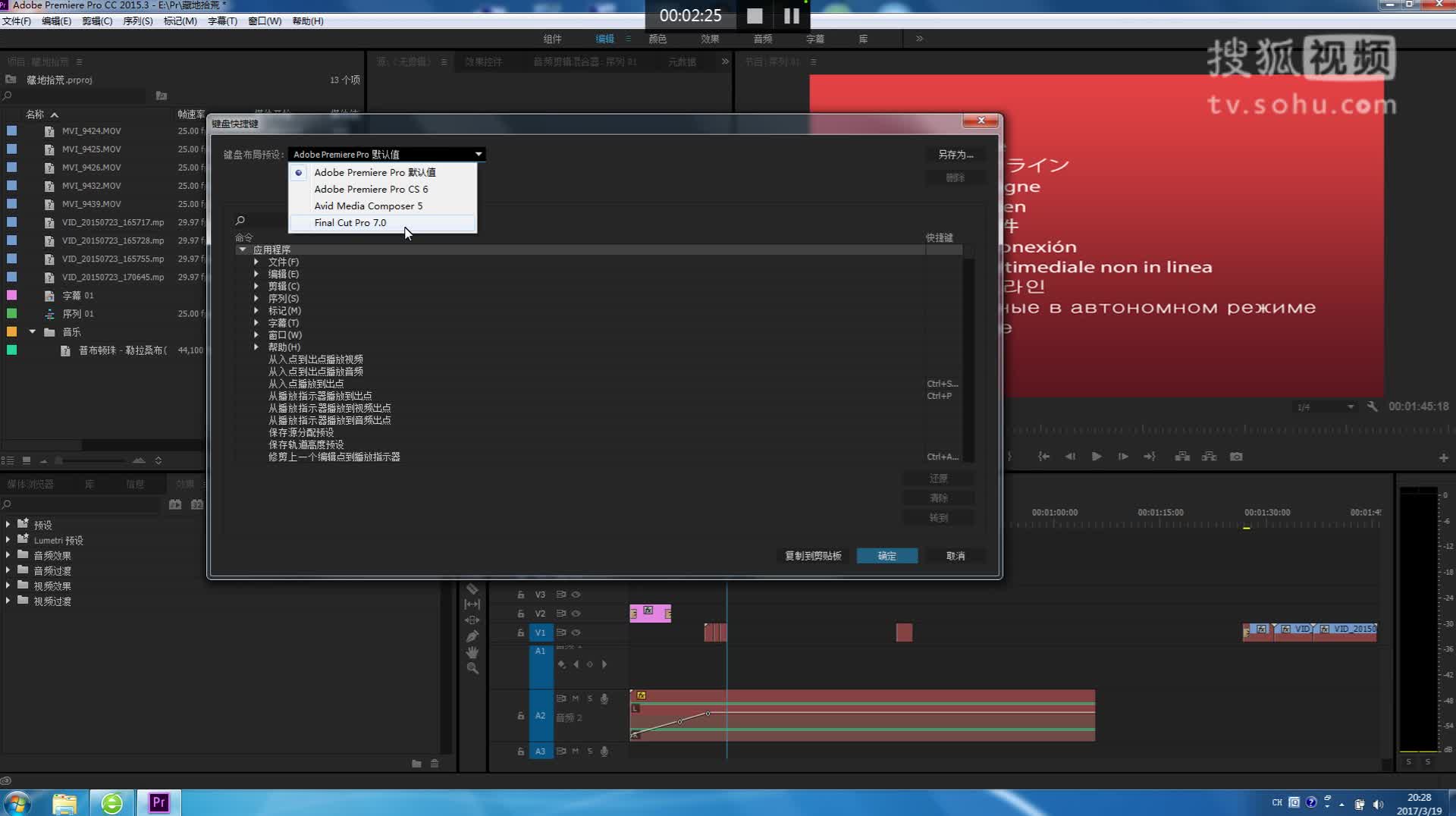
Task: Select the Slip tool in timeline tools
Action: point(472,604)
